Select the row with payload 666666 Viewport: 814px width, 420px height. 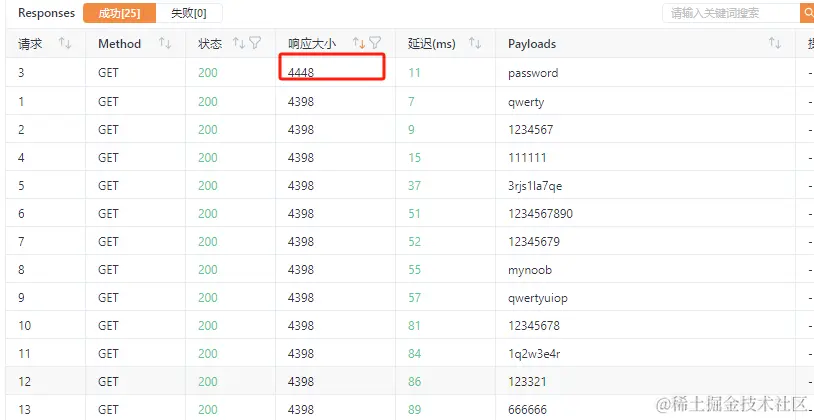pos(410,408)
